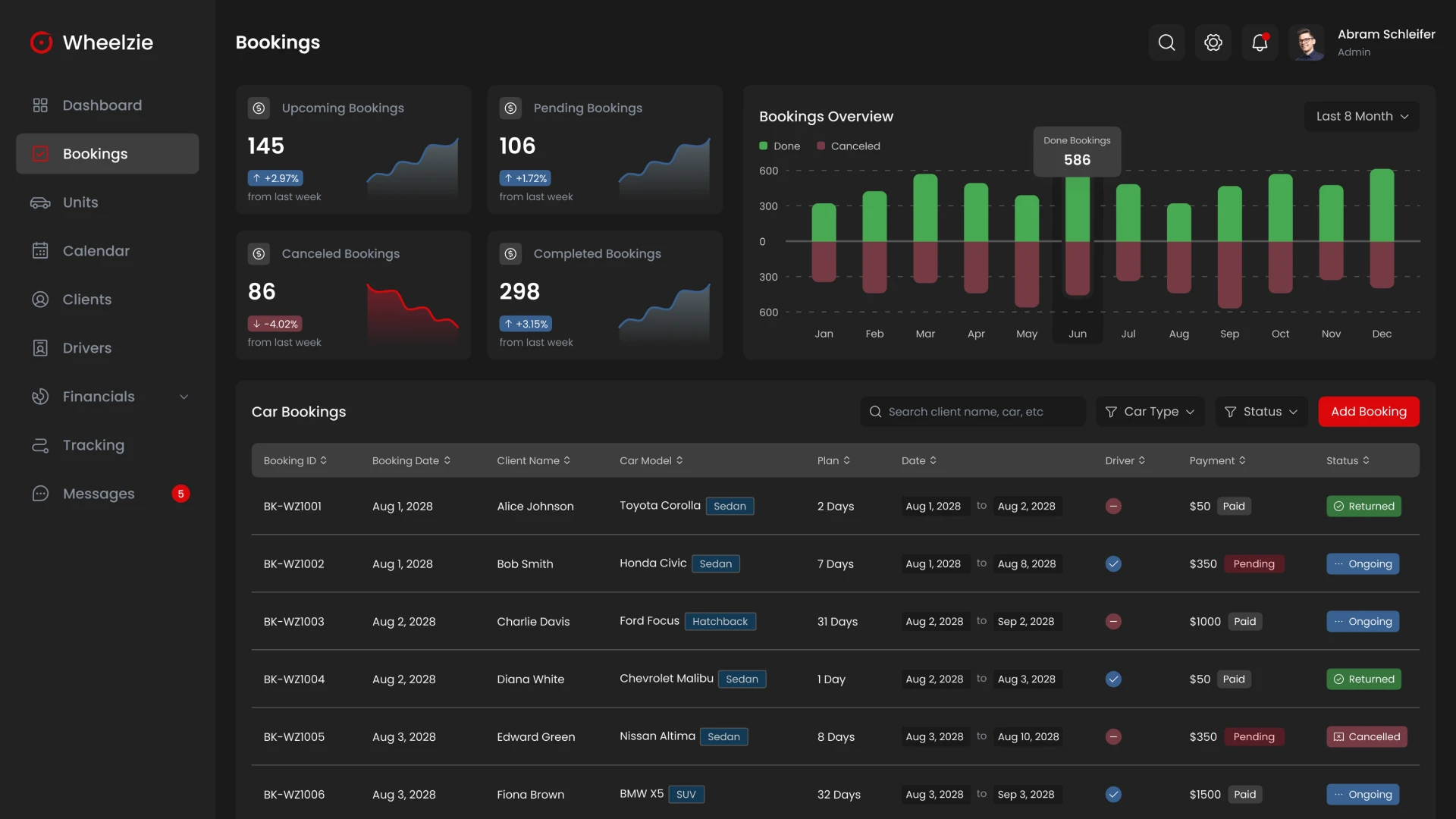Screen dimensions: 1456x819
Task: Click the Messages chat bubble icon
Action: (40, 494)
